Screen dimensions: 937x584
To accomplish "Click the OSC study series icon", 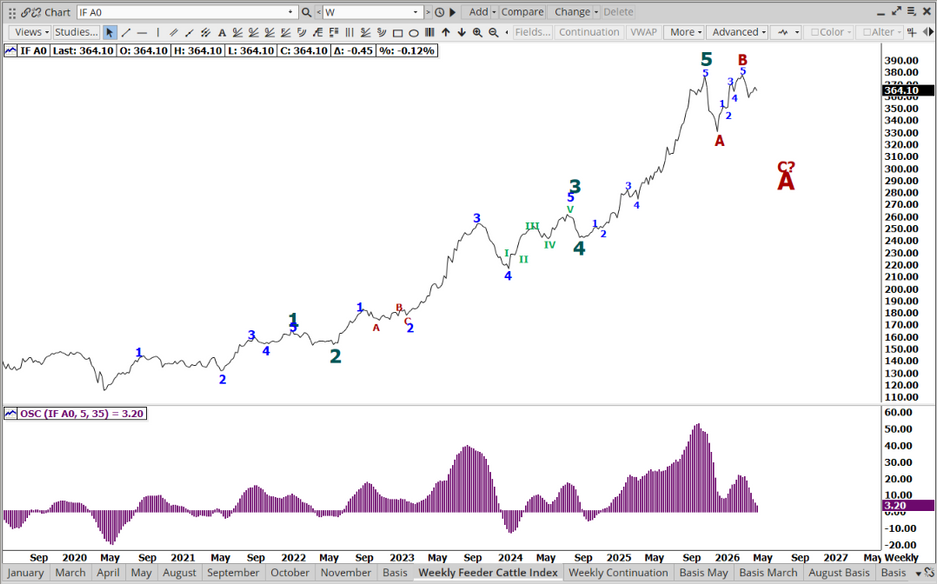I will (11, 414).
